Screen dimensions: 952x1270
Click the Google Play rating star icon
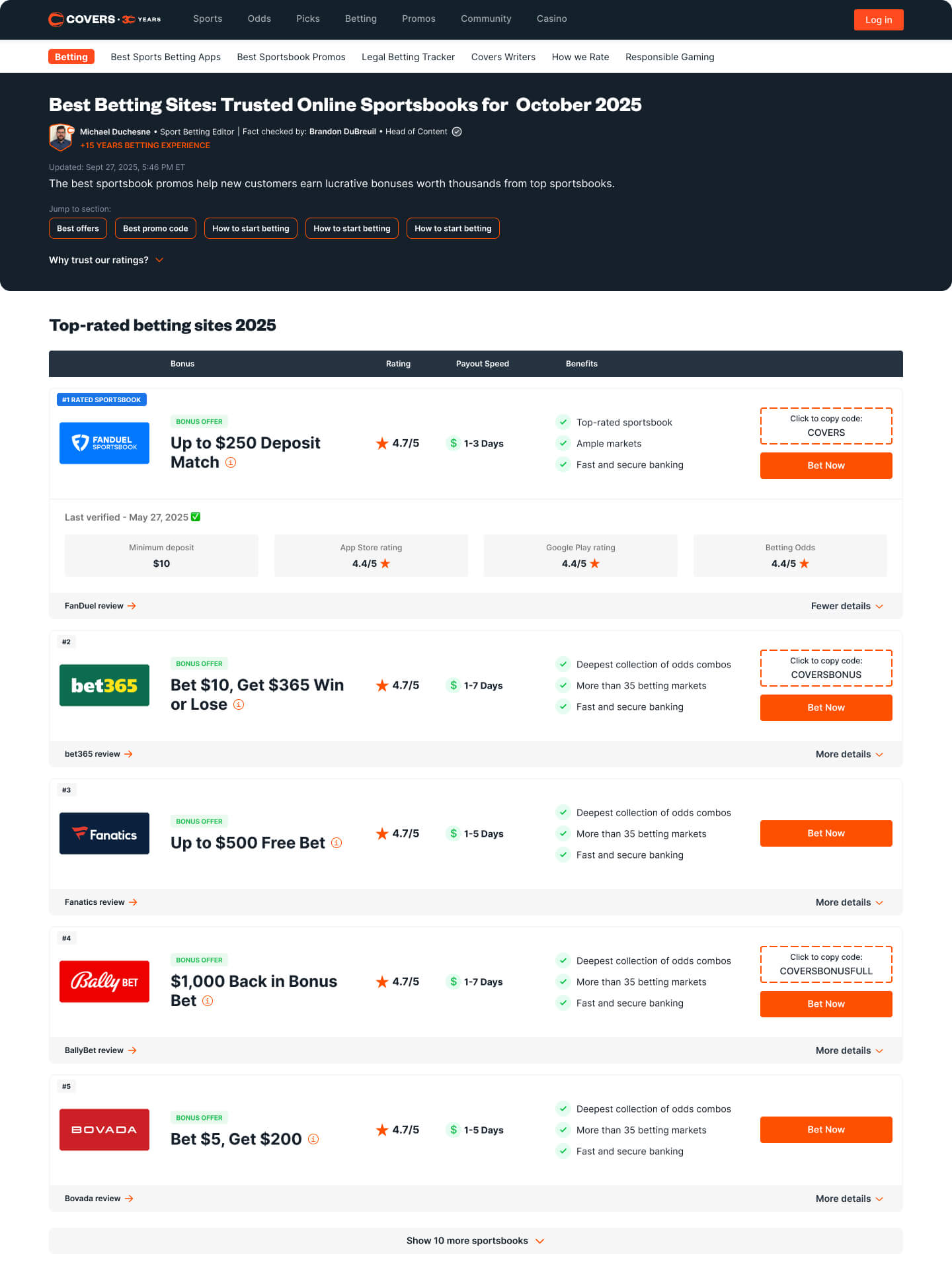(595, 564)
